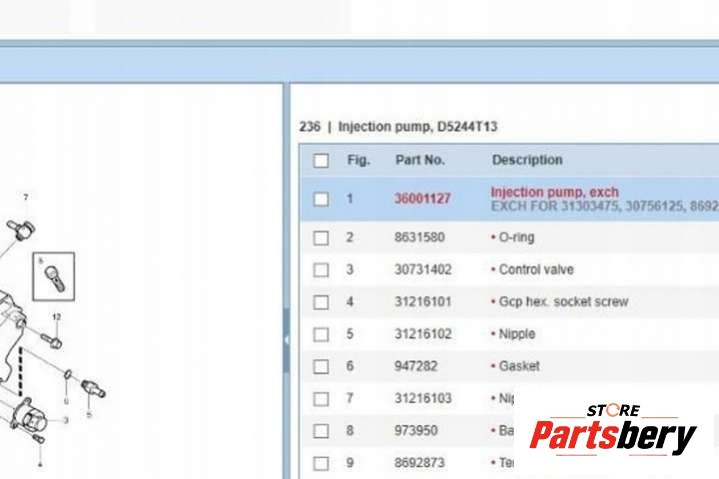Click the Partsbery store logo
This screenshot has height=479, width=719.
[x=612, y=431]
